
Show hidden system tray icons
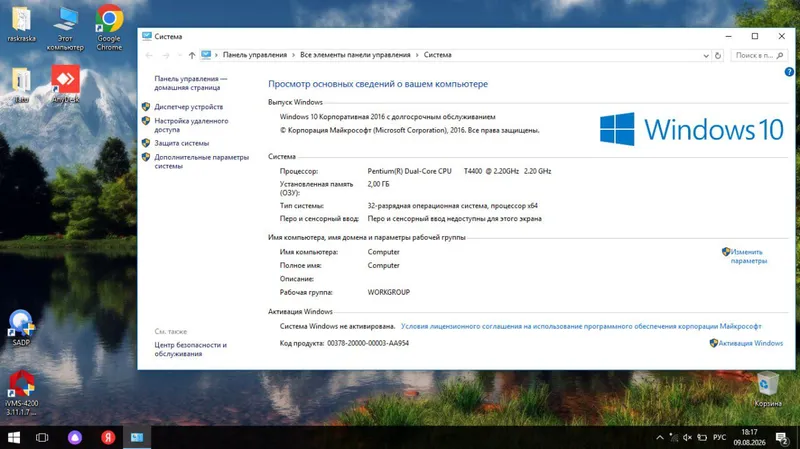660,437
